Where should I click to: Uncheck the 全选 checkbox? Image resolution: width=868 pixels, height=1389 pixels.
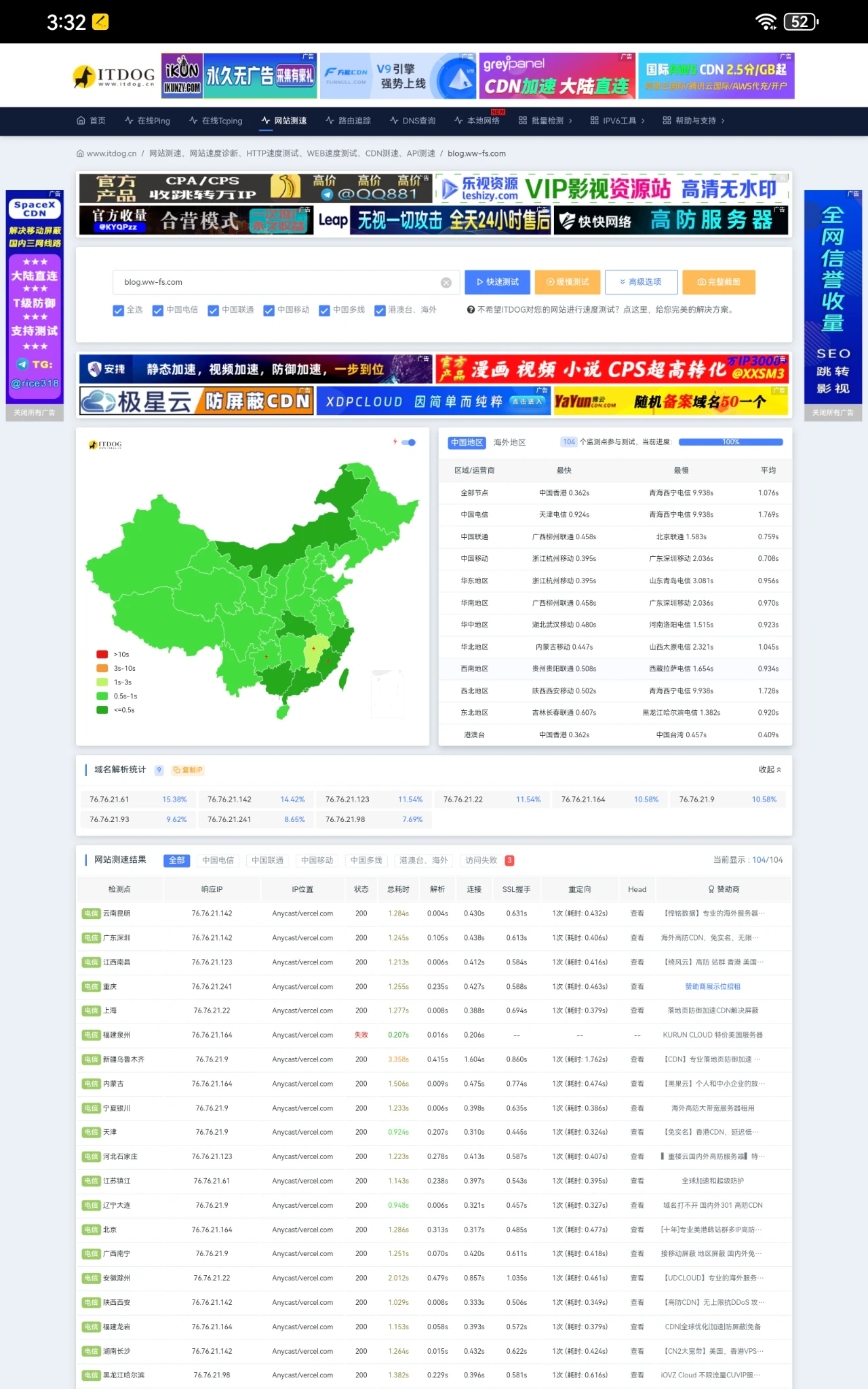pos(119,311)
